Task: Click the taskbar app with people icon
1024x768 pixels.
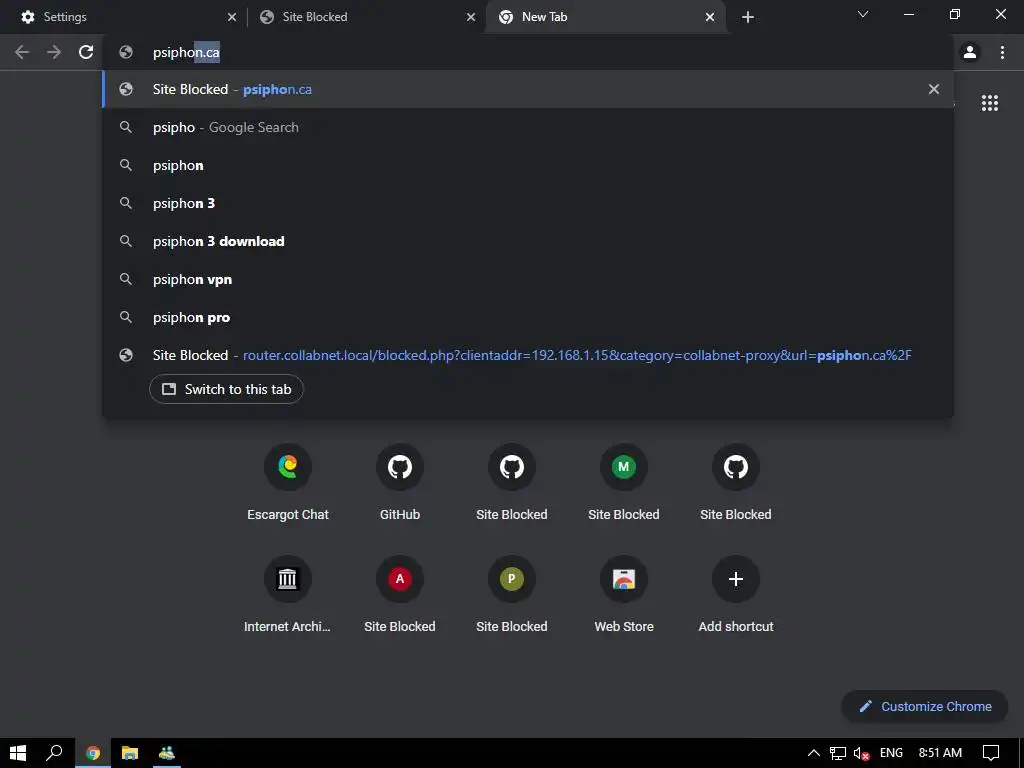Action: coord(167,753)
